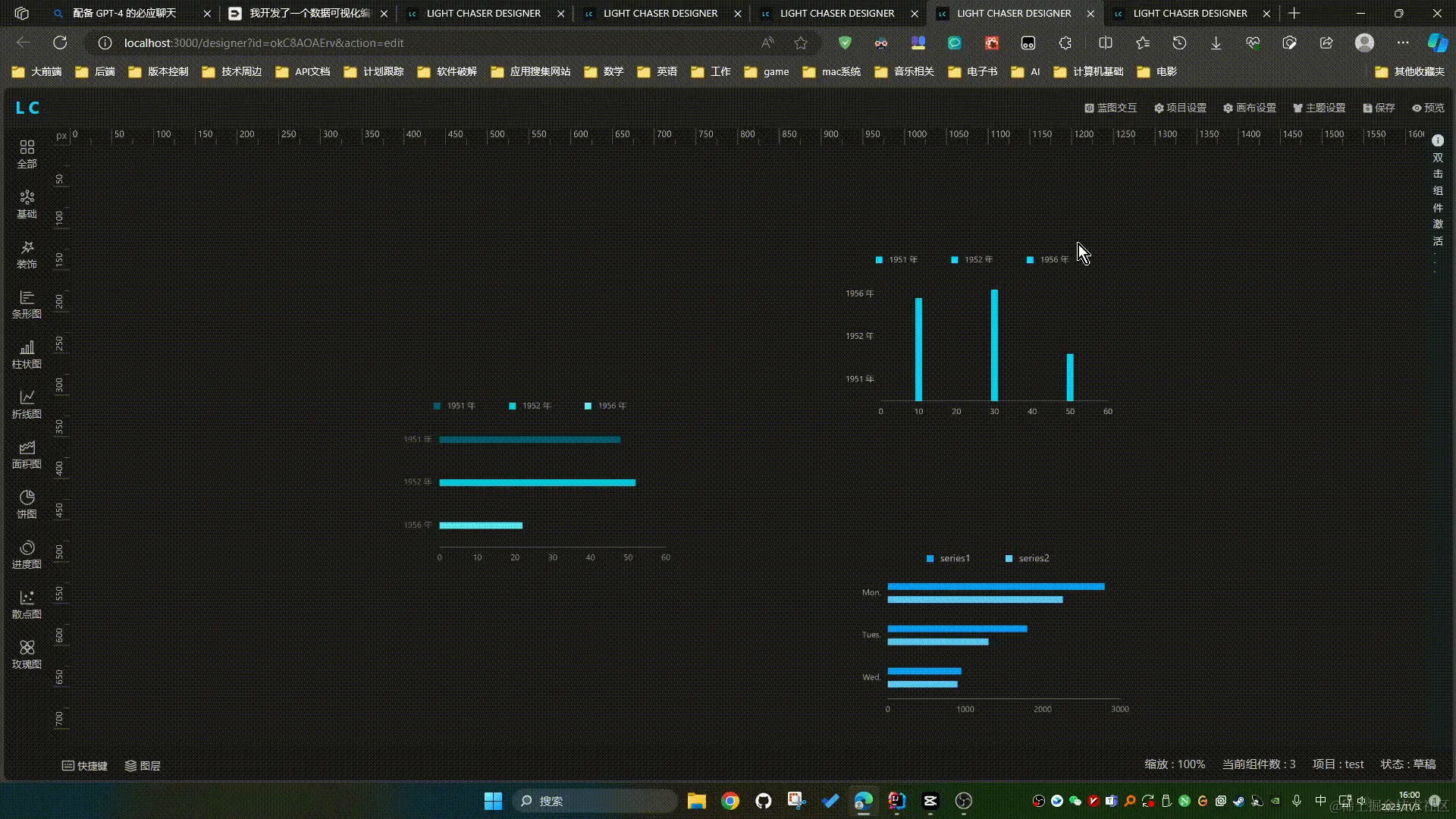Open the 快捷键 shortcuts panel
Image resolution: width=1456 pixels, height=819 pixels.
point(84,766)
